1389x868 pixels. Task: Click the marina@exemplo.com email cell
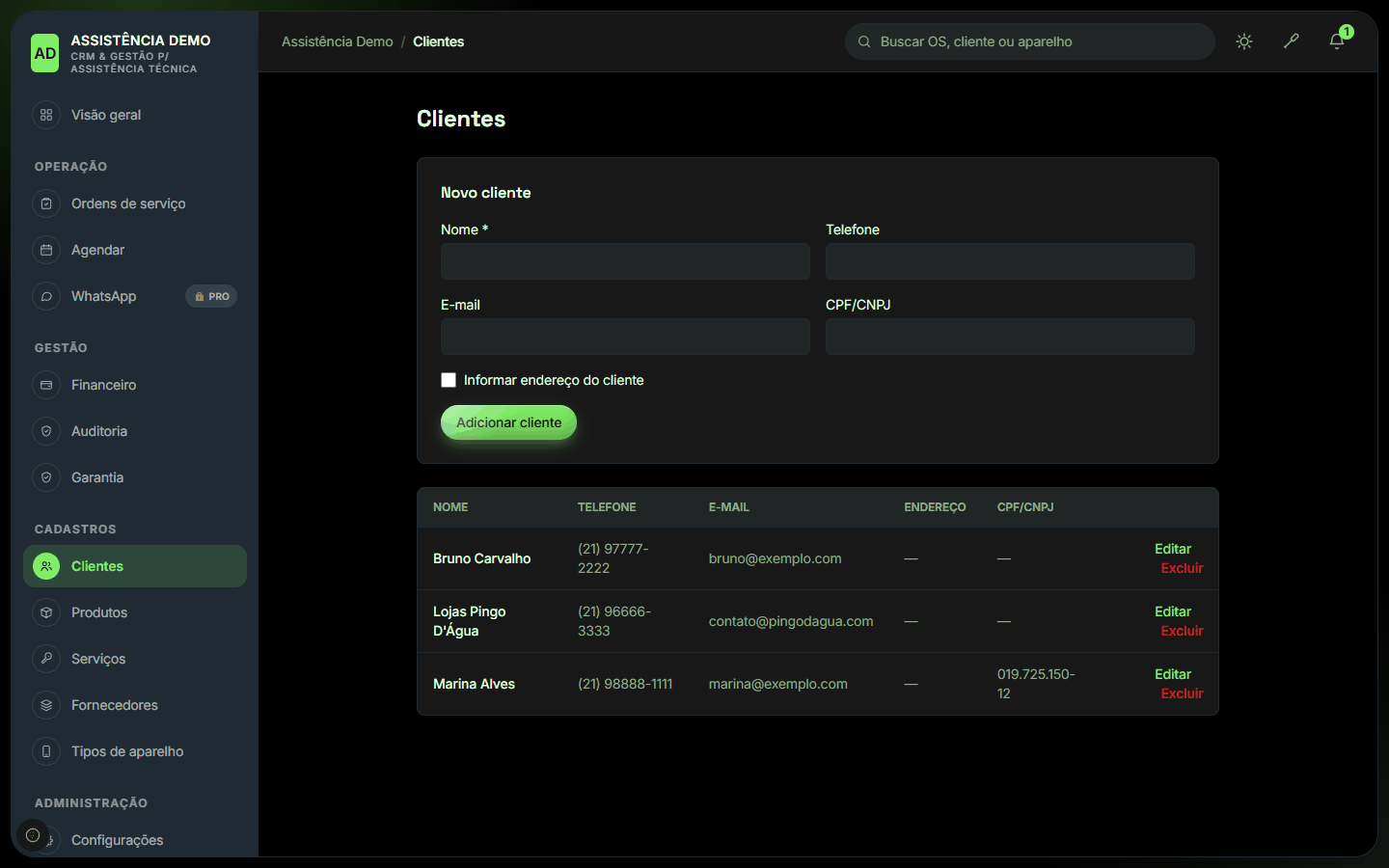tap(778, 684)
